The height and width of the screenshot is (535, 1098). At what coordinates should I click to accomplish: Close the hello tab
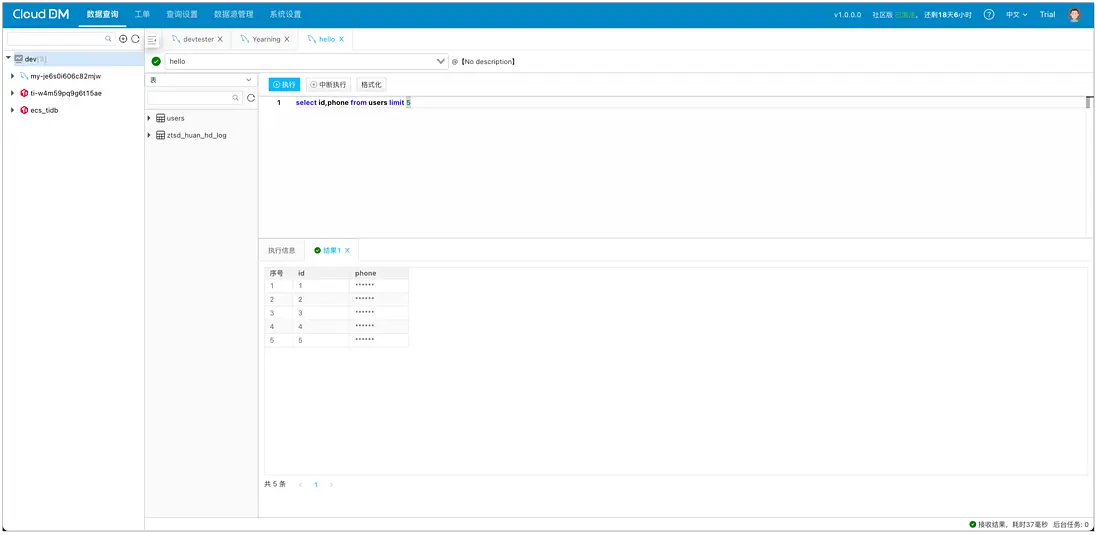click(x=341, y=39)
